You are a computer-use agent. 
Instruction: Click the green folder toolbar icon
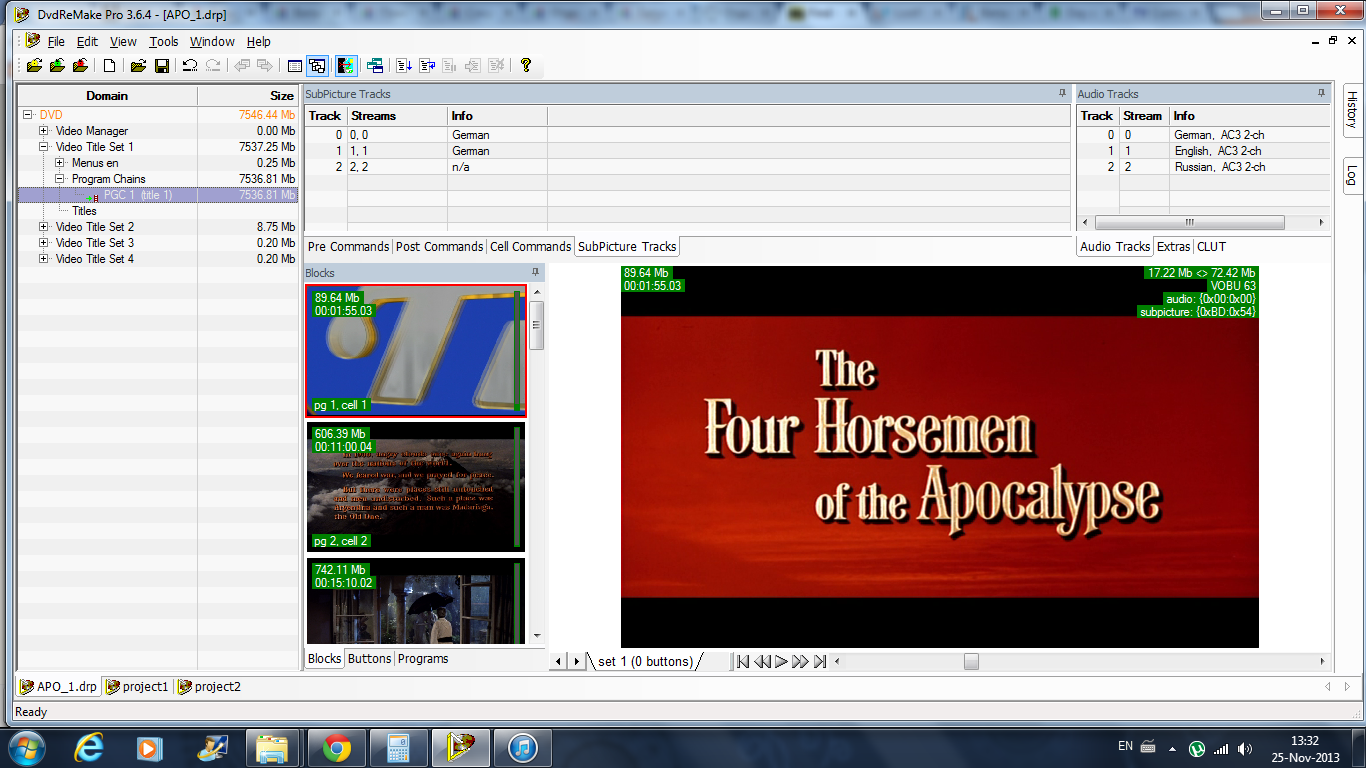point(57,66)
